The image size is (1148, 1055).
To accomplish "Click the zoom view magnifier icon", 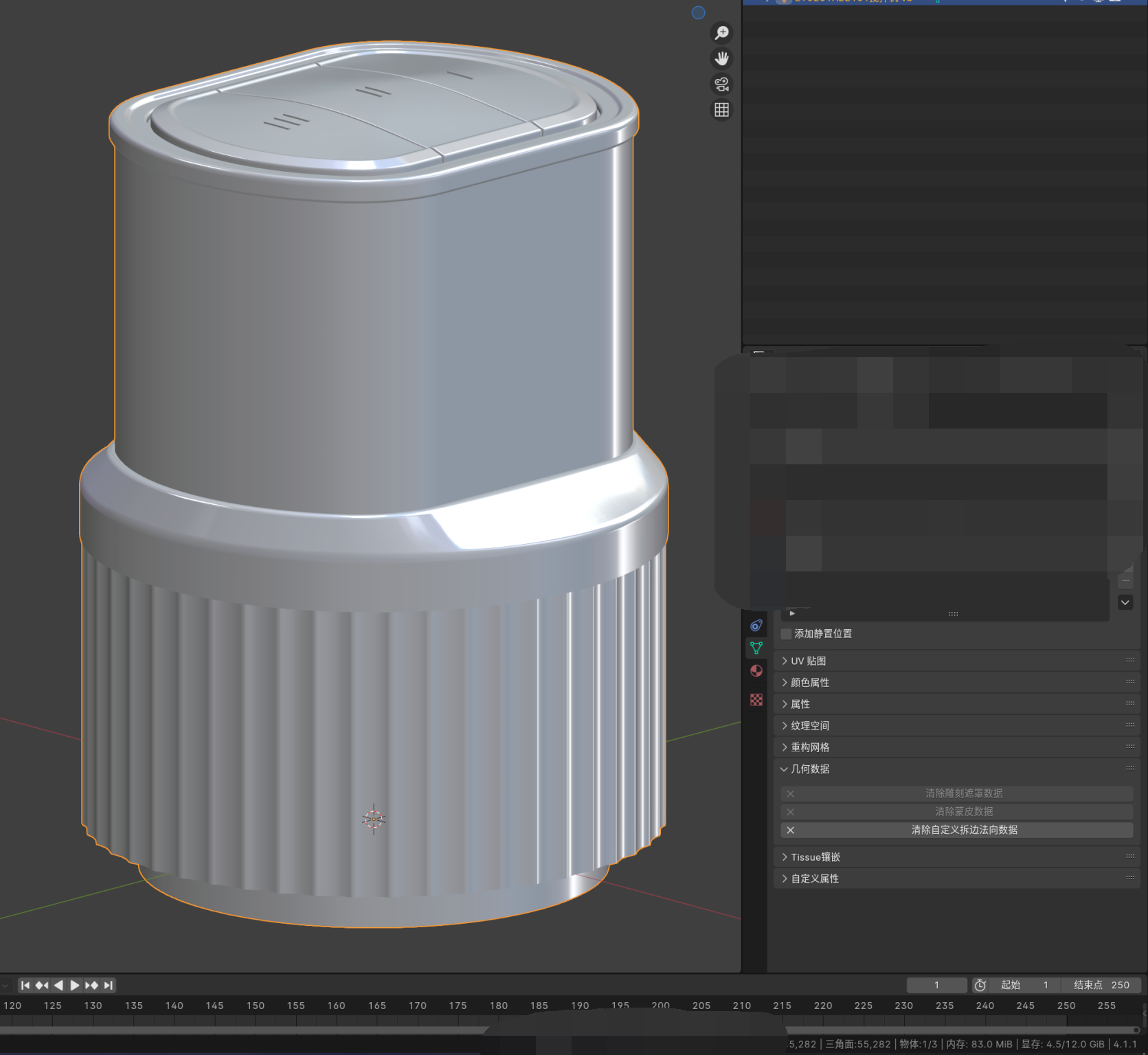I will click(x=721, y=33).
